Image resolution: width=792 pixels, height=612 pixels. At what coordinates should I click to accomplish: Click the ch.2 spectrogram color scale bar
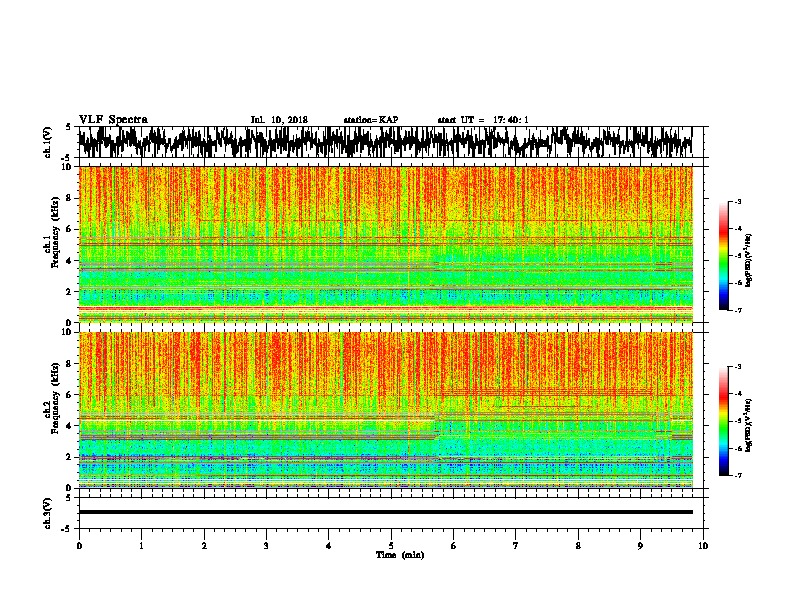pyautogui.click(x=723, y=421)
